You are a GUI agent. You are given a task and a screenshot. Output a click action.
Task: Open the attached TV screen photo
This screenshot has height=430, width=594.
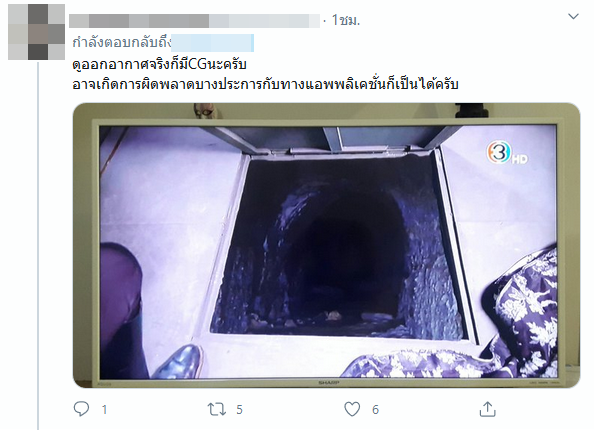click(327, 245)
